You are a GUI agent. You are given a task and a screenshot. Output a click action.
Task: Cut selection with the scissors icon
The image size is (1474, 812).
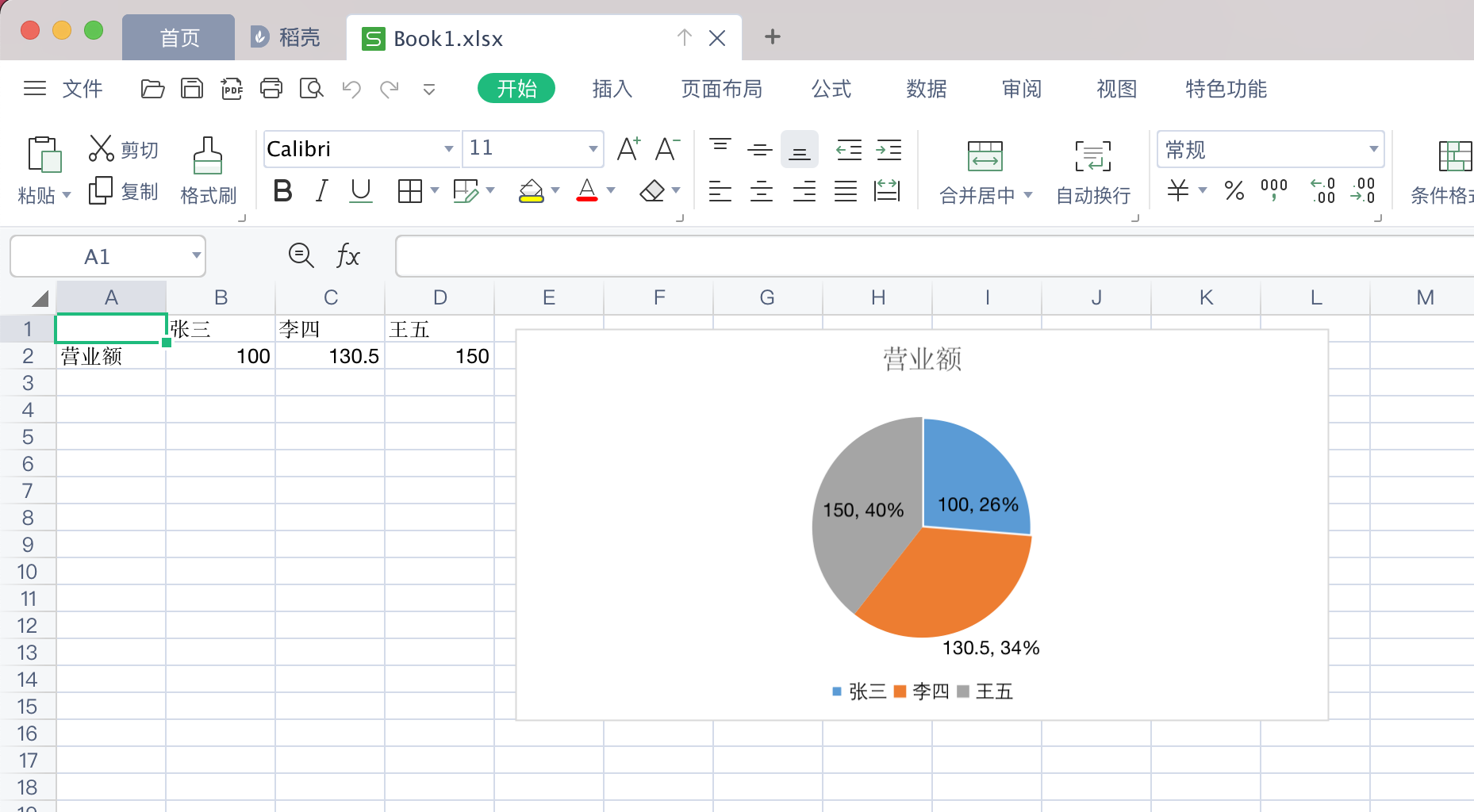(101, 148)
